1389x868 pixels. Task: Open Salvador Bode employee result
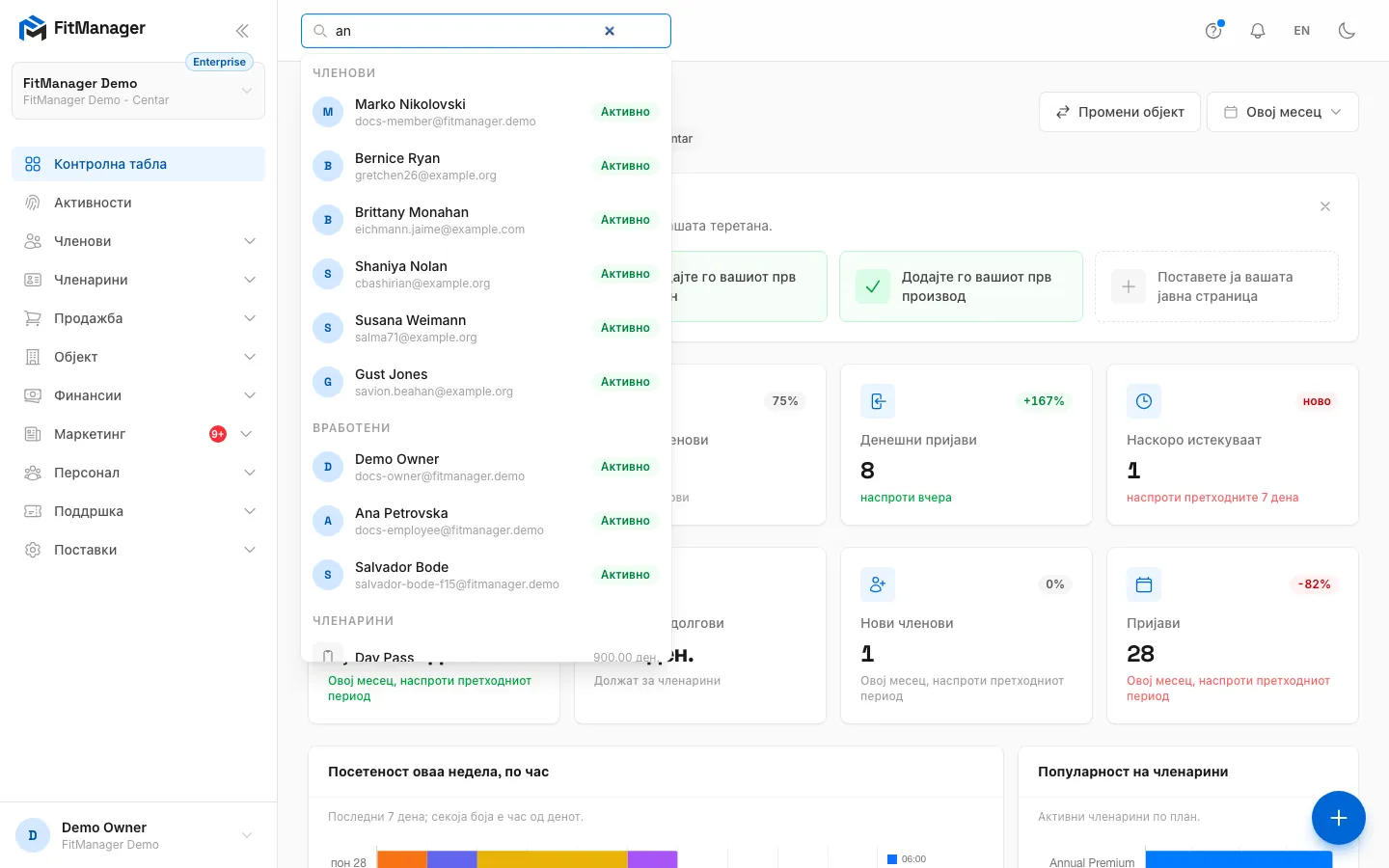click(486, 575)
